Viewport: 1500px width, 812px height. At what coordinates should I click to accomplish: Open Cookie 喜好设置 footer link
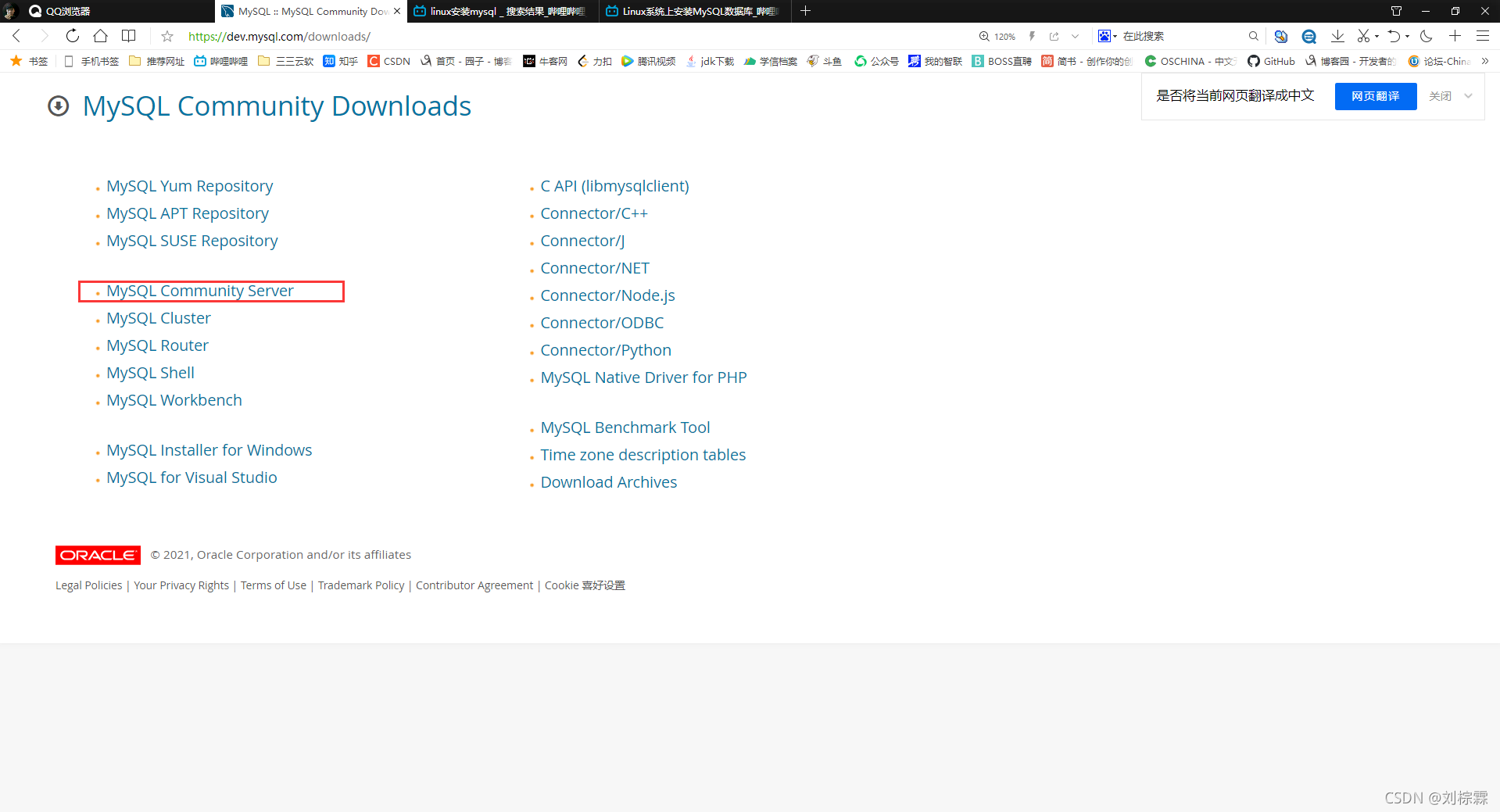pyautogui.click(x=585, y=585)
